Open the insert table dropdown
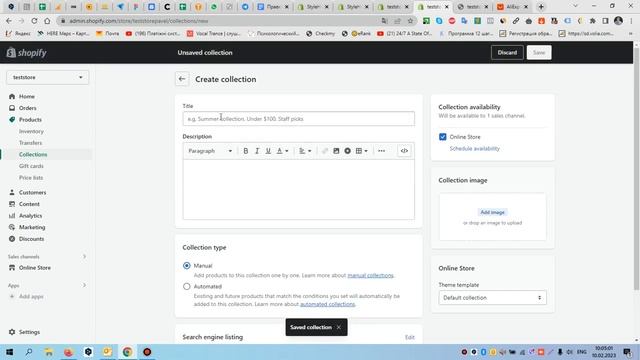The height and width of the screenshot is (360, 640). 362,151
